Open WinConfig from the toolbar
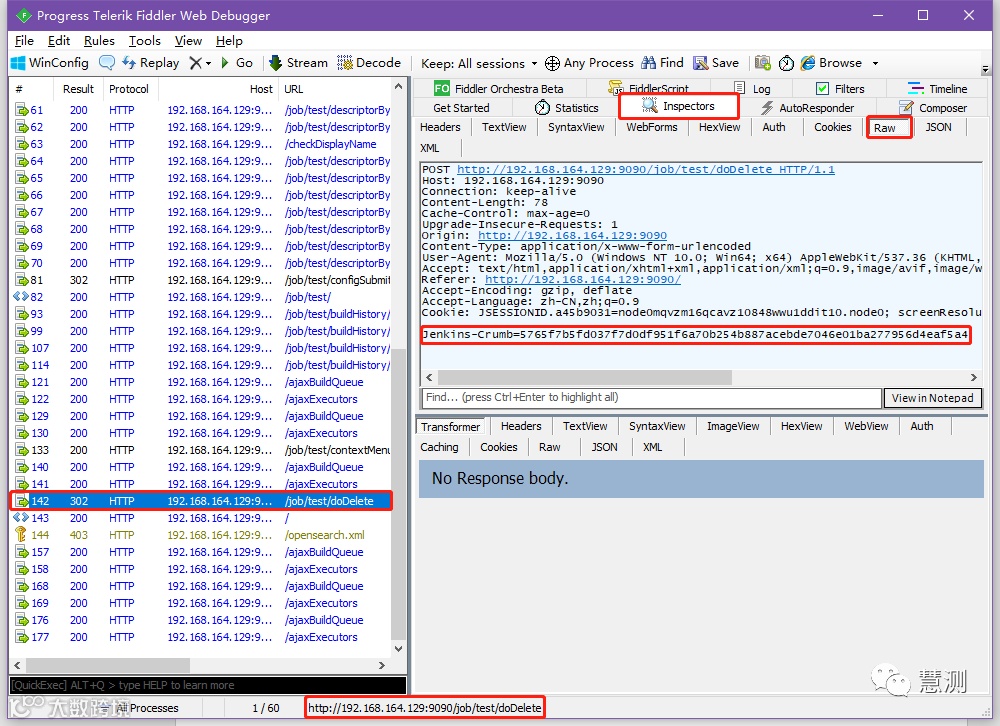The height and width of the screenshot is (726, 1000). coord(50,63)
